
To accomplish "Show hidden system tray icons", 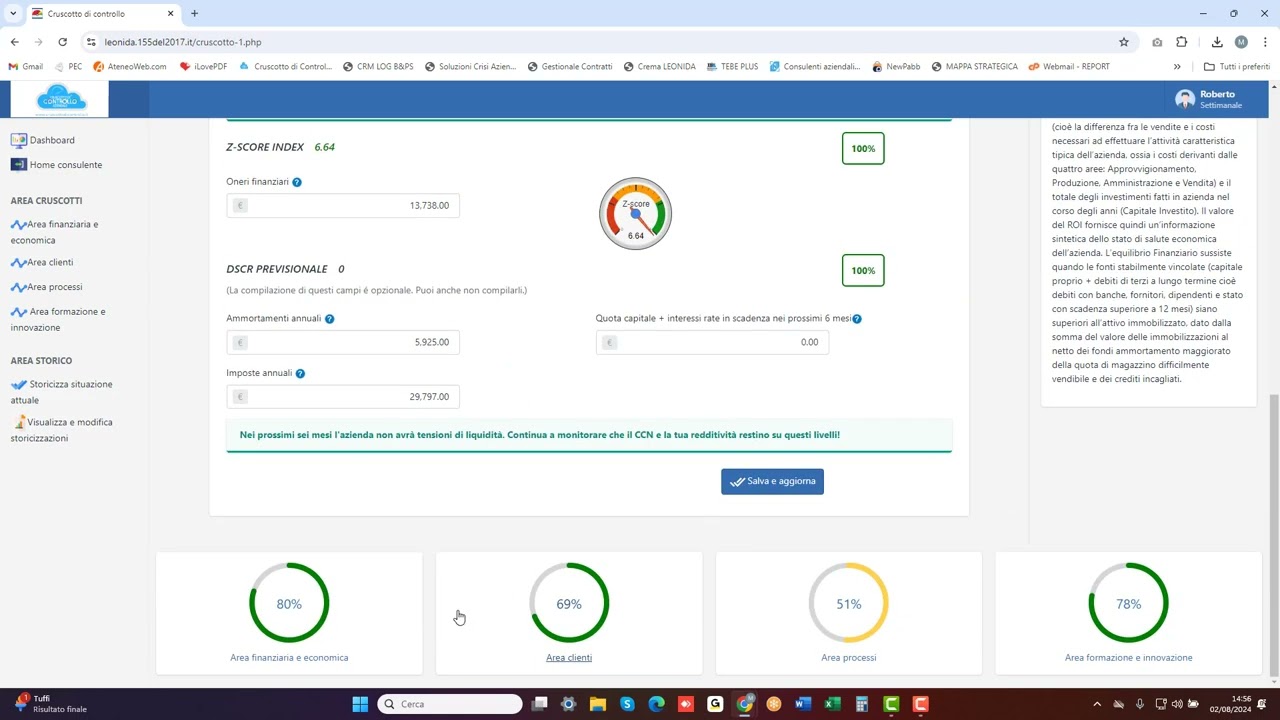I will [1097, 704].
